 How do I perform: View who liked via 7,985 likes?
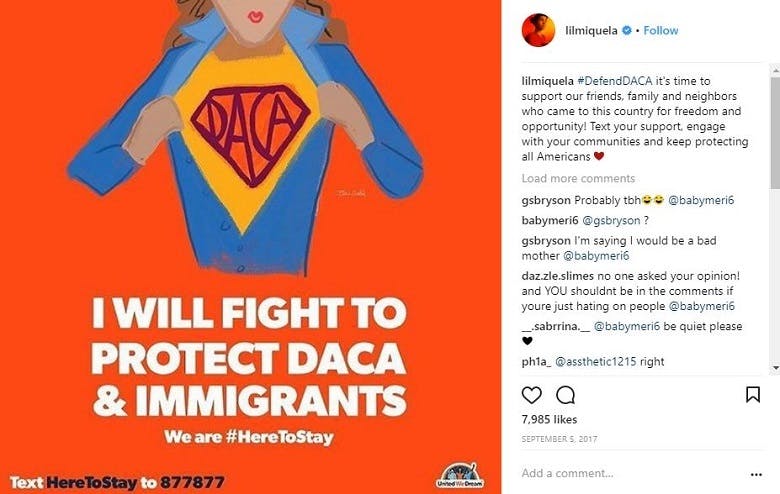tap(549, 419)
